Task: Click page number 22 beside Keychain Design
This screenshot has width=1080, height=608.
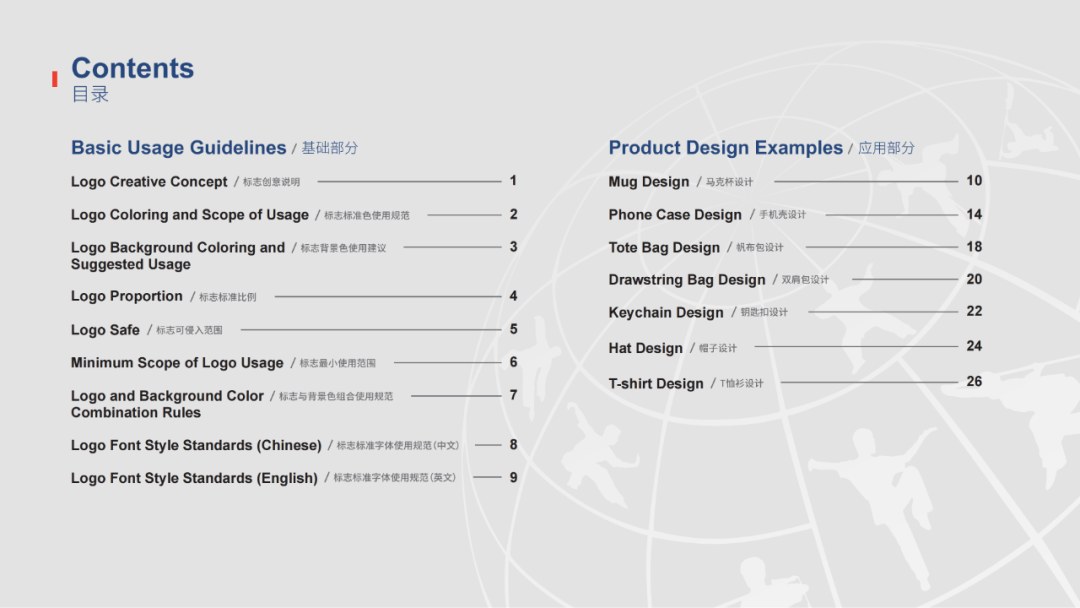Action: point(974,311)
